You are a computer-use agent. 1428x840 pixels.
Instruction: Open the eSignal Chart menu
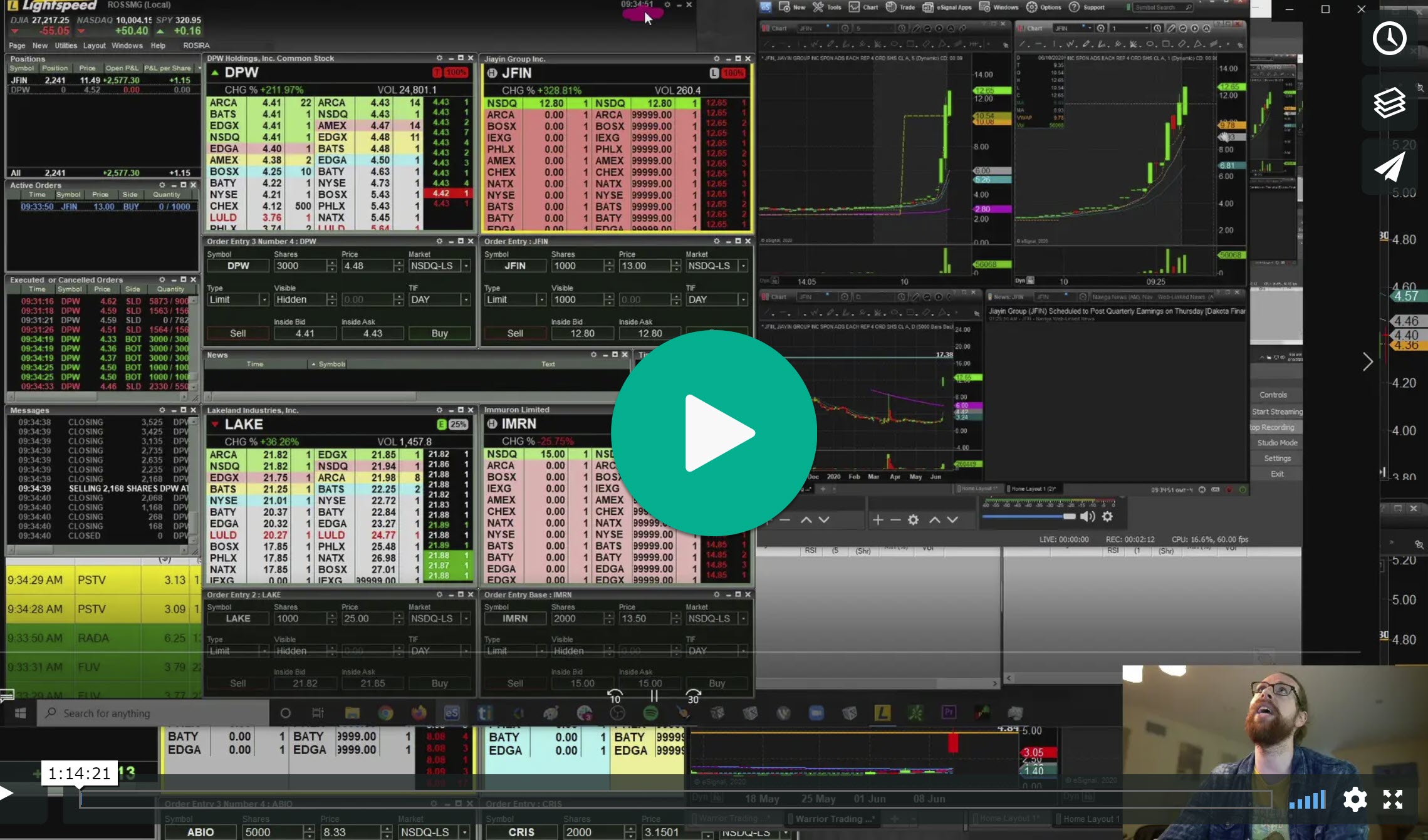click(864, 8)
